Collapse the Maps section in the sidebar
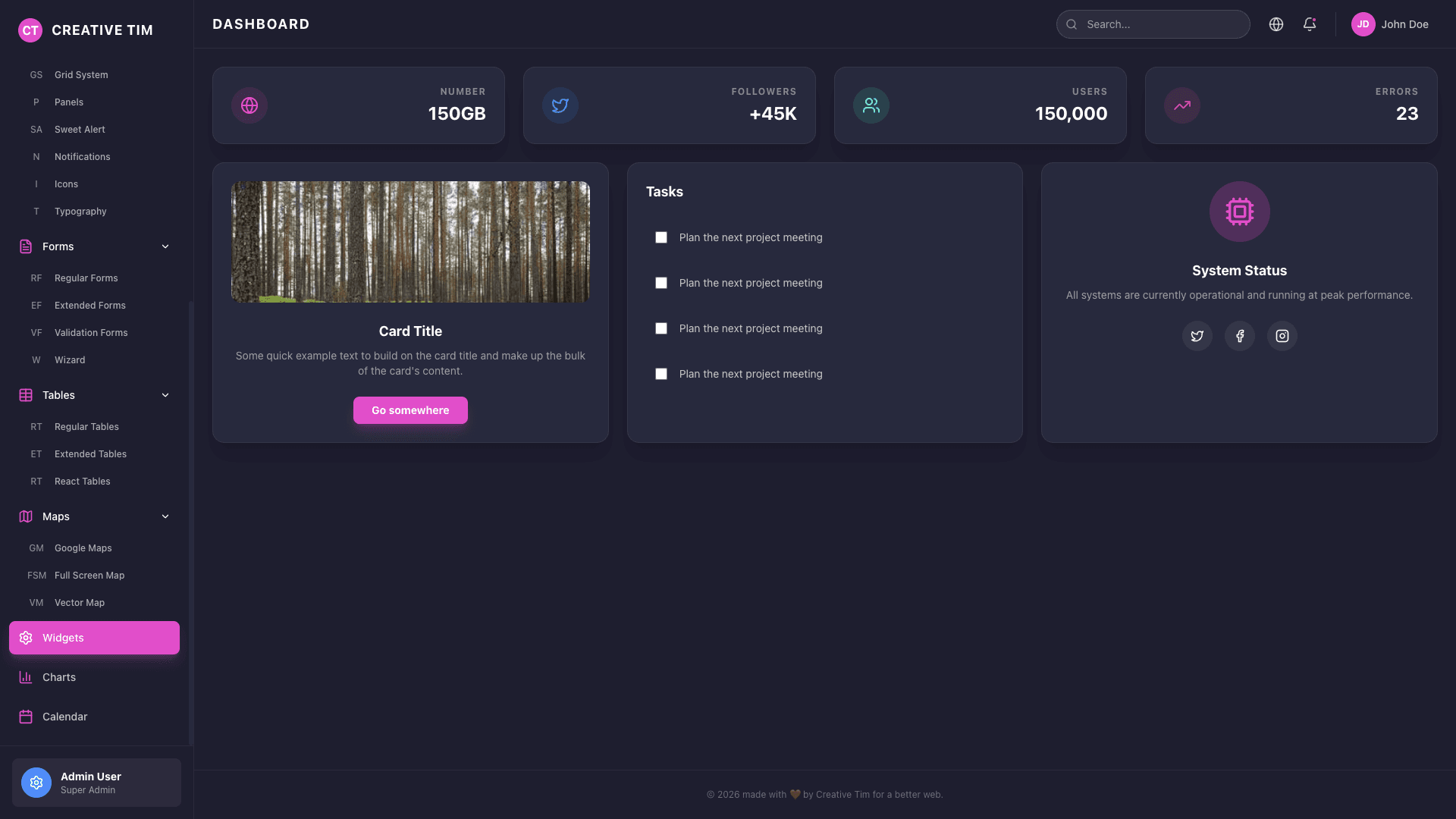The height and width of the screenshot is (819, 1456). tap(165, 516)
